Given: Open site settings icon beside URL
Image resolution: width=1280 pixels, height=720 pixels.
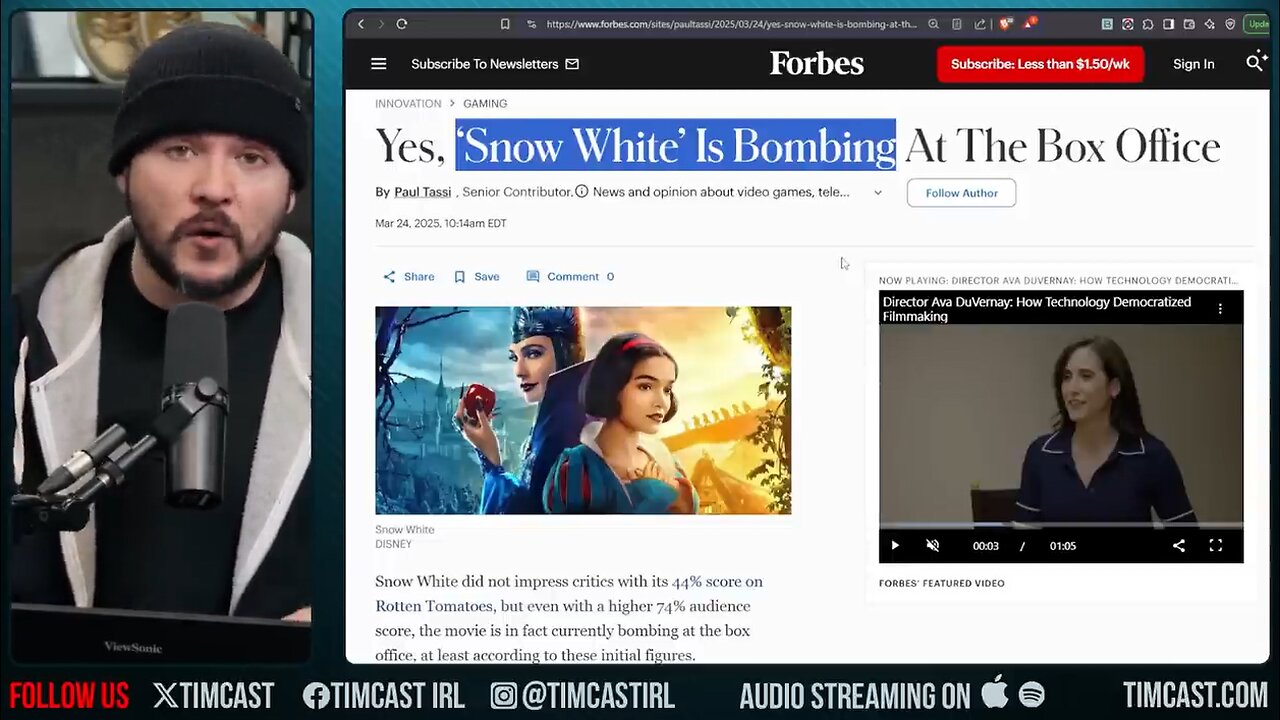Looking at the screenshot, I should (x=530, y=24).
